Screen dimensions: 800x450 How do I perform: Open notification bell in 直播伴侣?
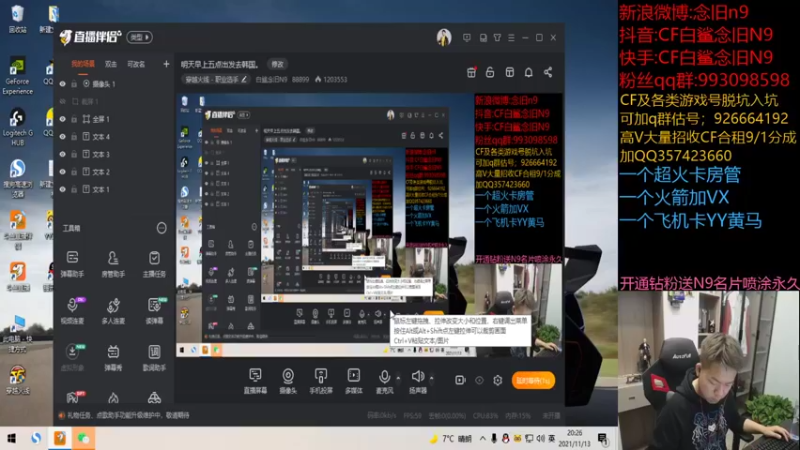tap(529, 72)
